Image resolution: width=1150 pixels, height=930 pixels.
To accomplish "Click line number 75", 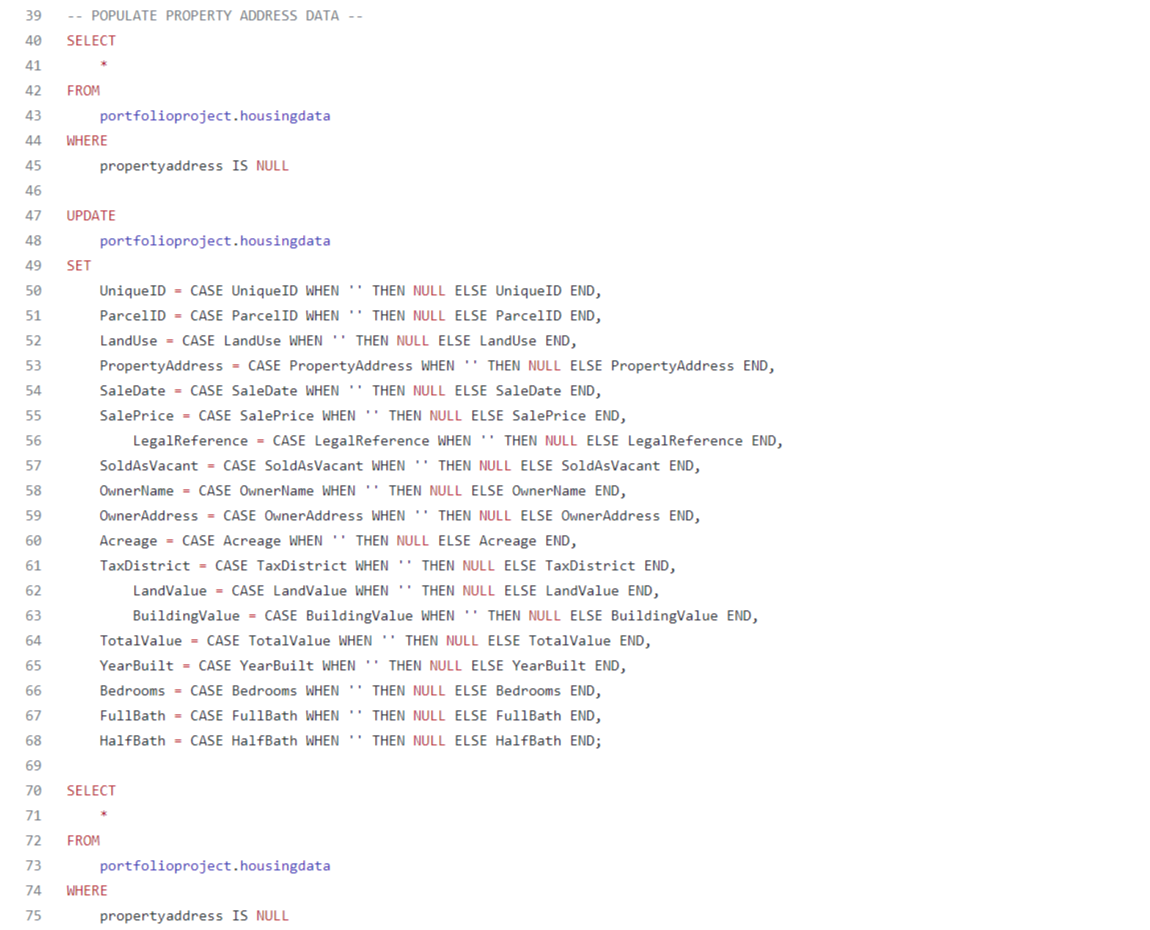I will tap(33, 916).
